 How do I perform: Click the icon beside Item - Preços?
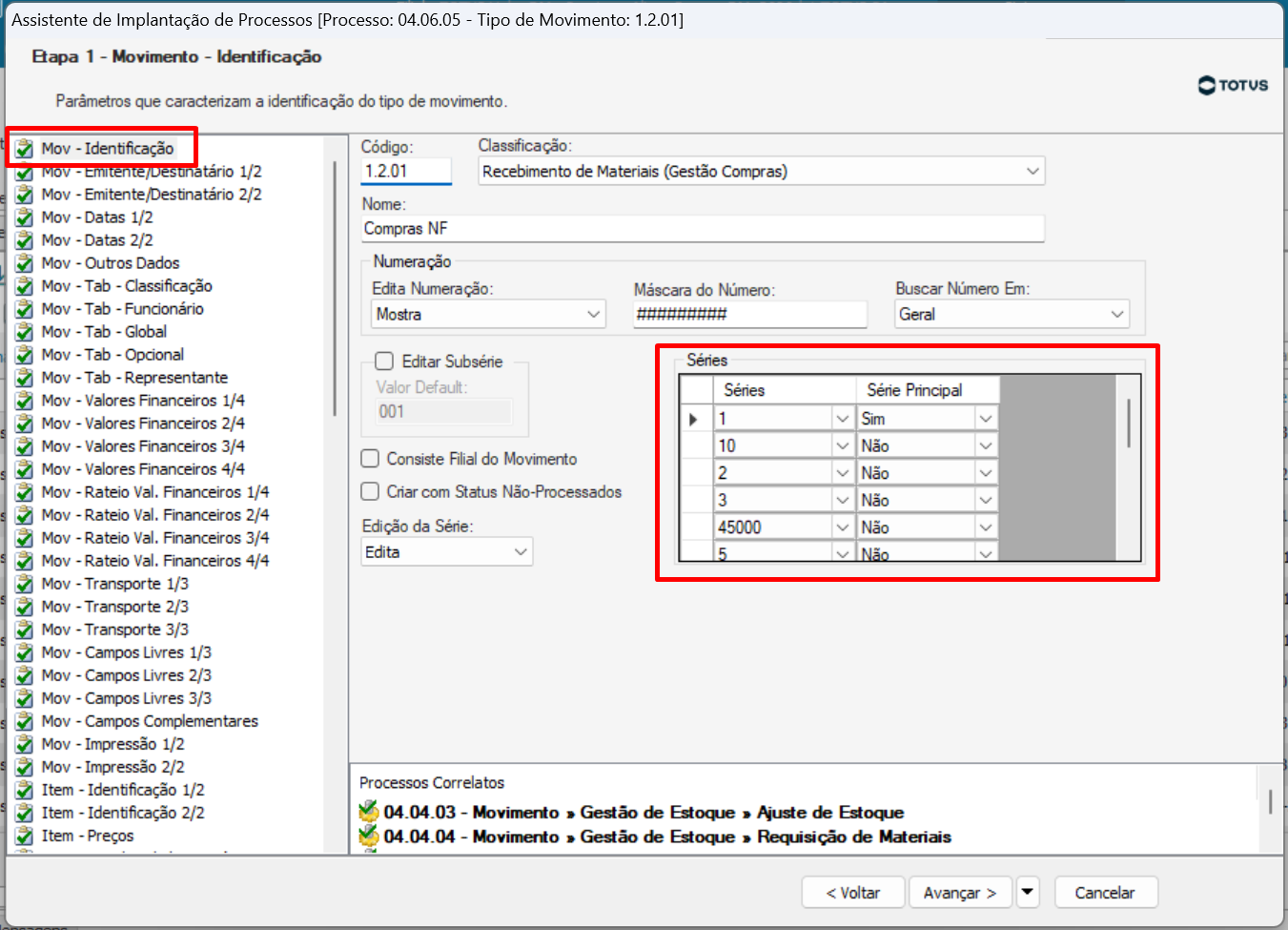(x=25, y=836)
